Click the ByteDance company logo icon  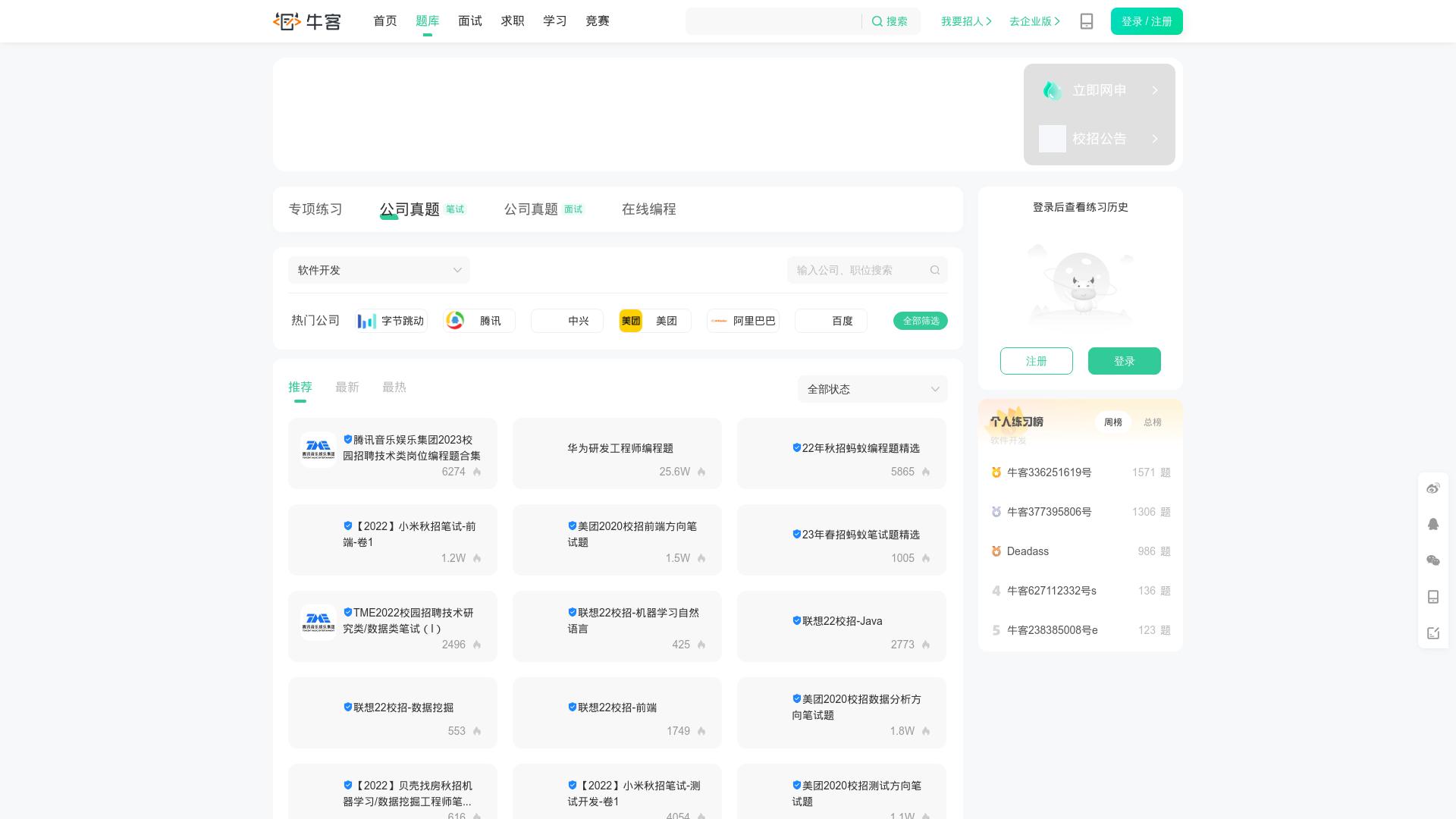(x=367, y=321)
